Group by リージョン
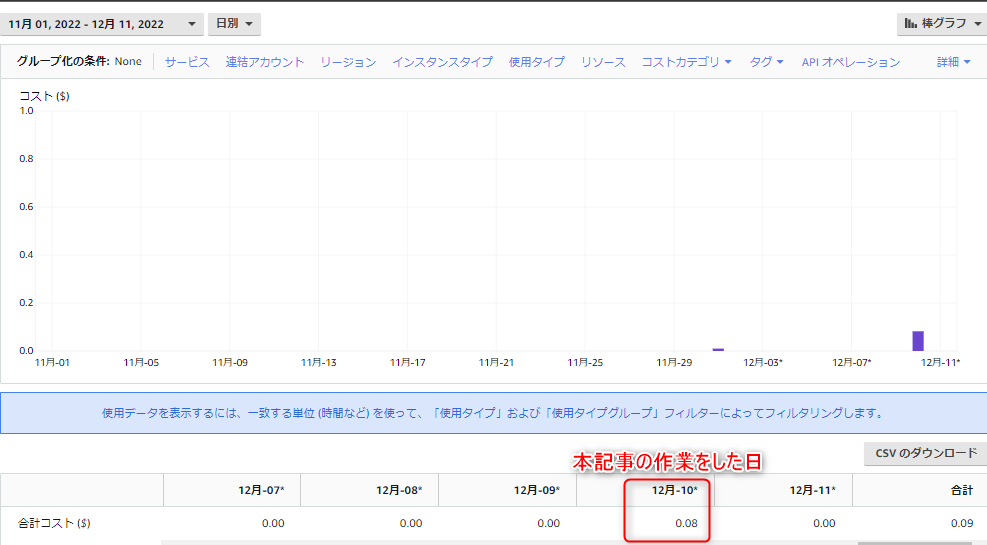 pos(348,62)
